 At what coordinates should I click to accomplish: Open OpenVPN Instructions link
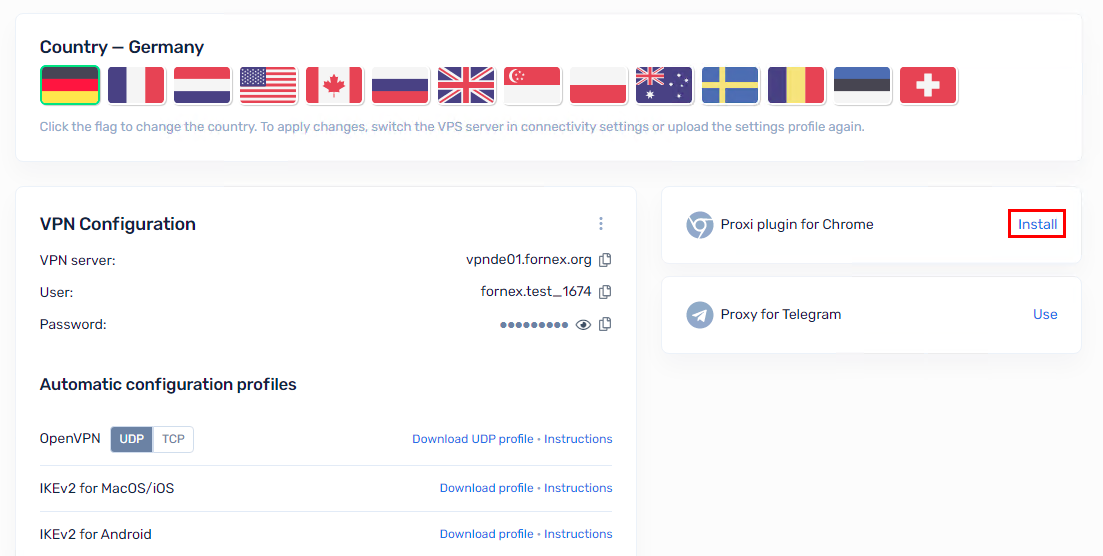tap(578, 439)
